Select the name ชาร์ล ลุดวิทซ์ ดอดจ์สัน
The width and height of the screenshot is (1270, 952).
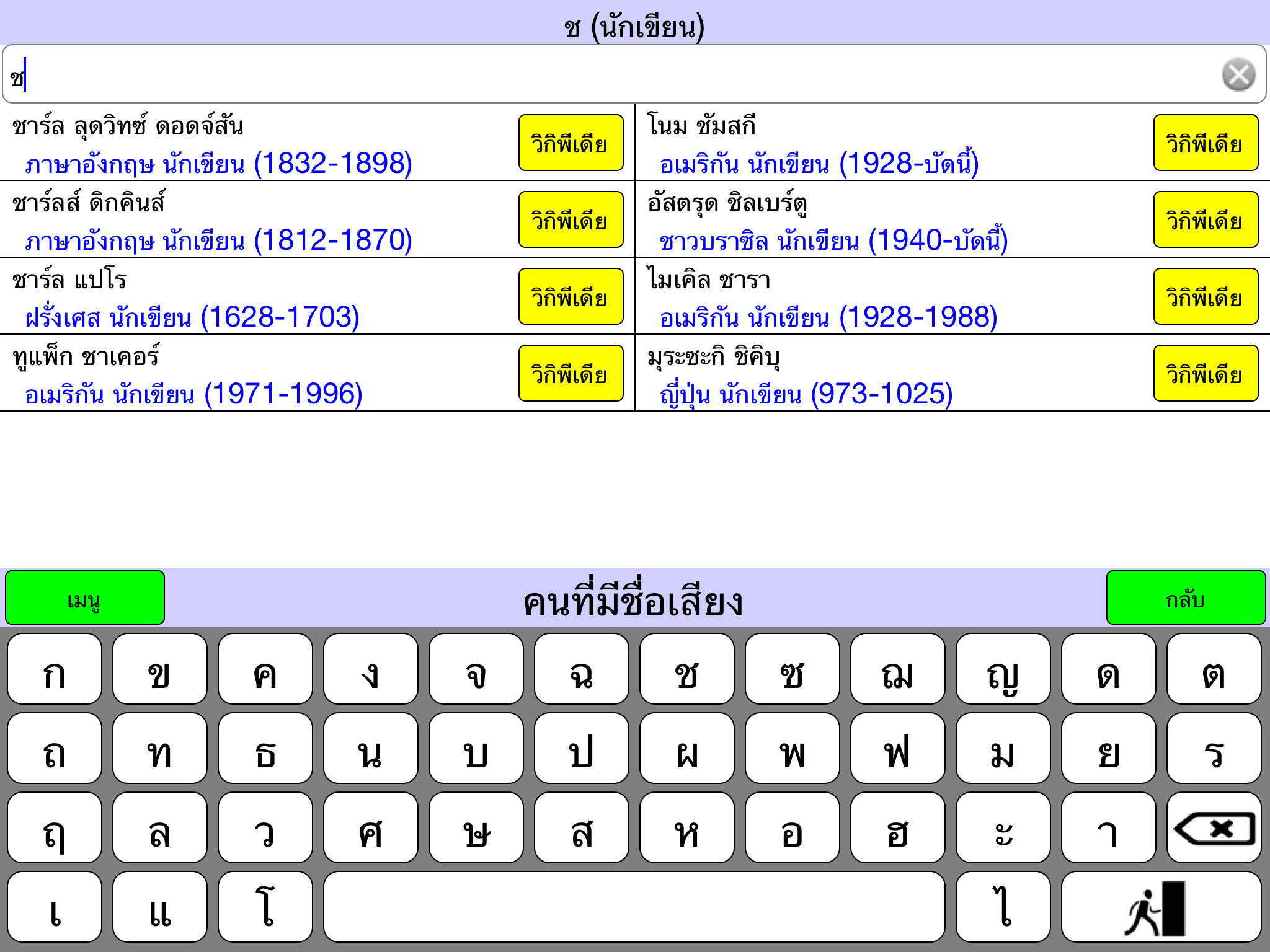pos(128,126)
